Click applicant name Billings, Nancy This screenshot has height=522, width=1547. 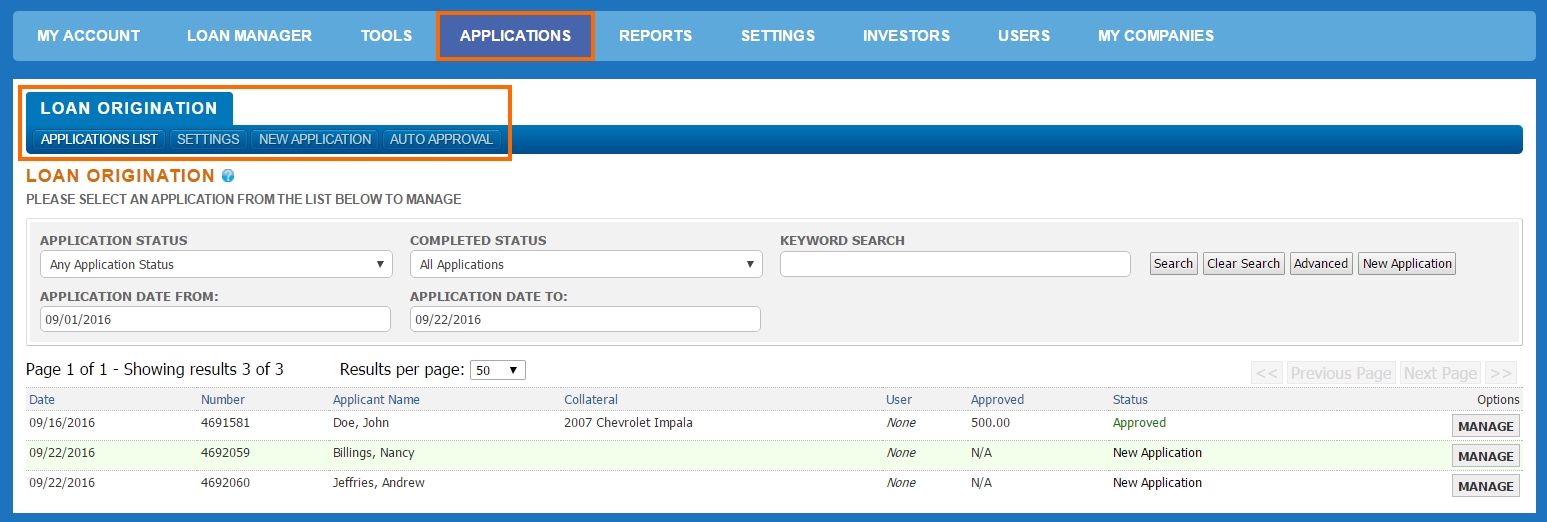click(374, 453)
